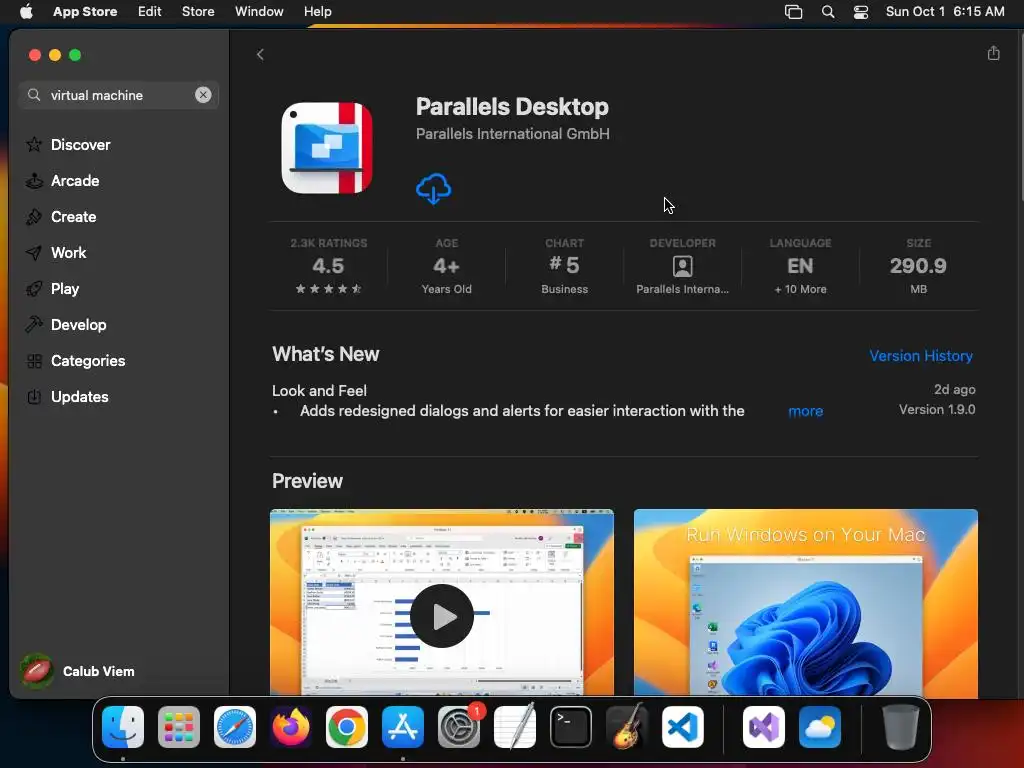Open Finder from the dock
This screenshot has width=1024, height=768.
(x=123, y=727)
